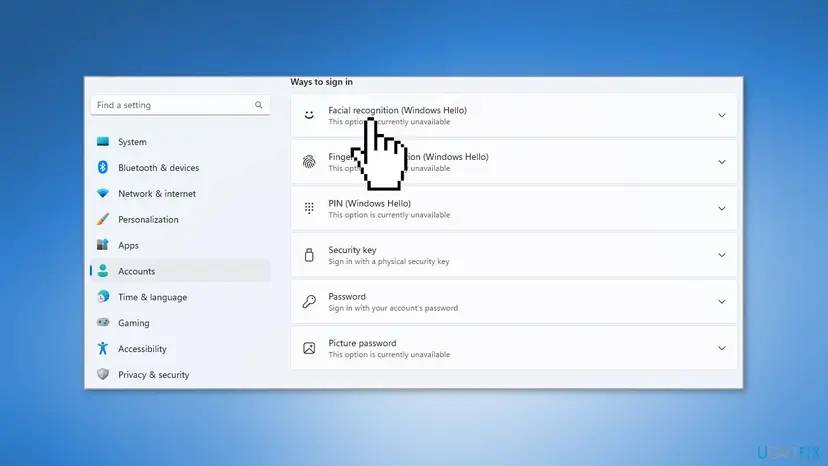Click the Password key icon

pyautogui.click(x=309, y=302)
